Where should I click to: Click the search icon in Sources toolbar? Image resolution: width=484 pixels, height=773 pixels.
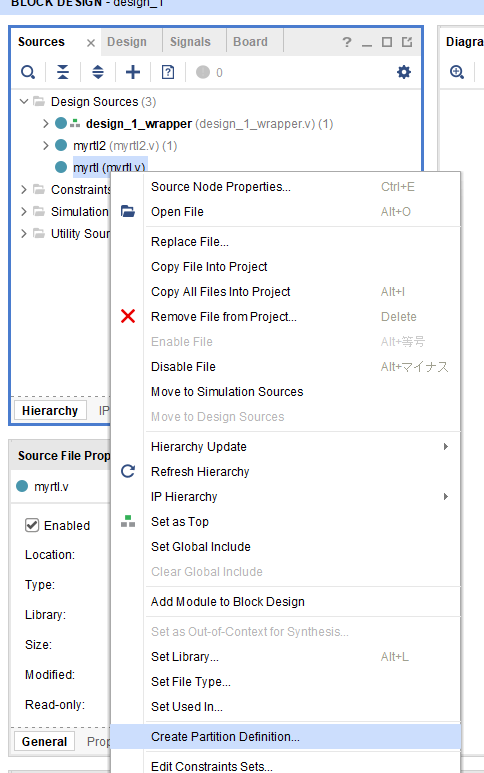tap(28, 72)
